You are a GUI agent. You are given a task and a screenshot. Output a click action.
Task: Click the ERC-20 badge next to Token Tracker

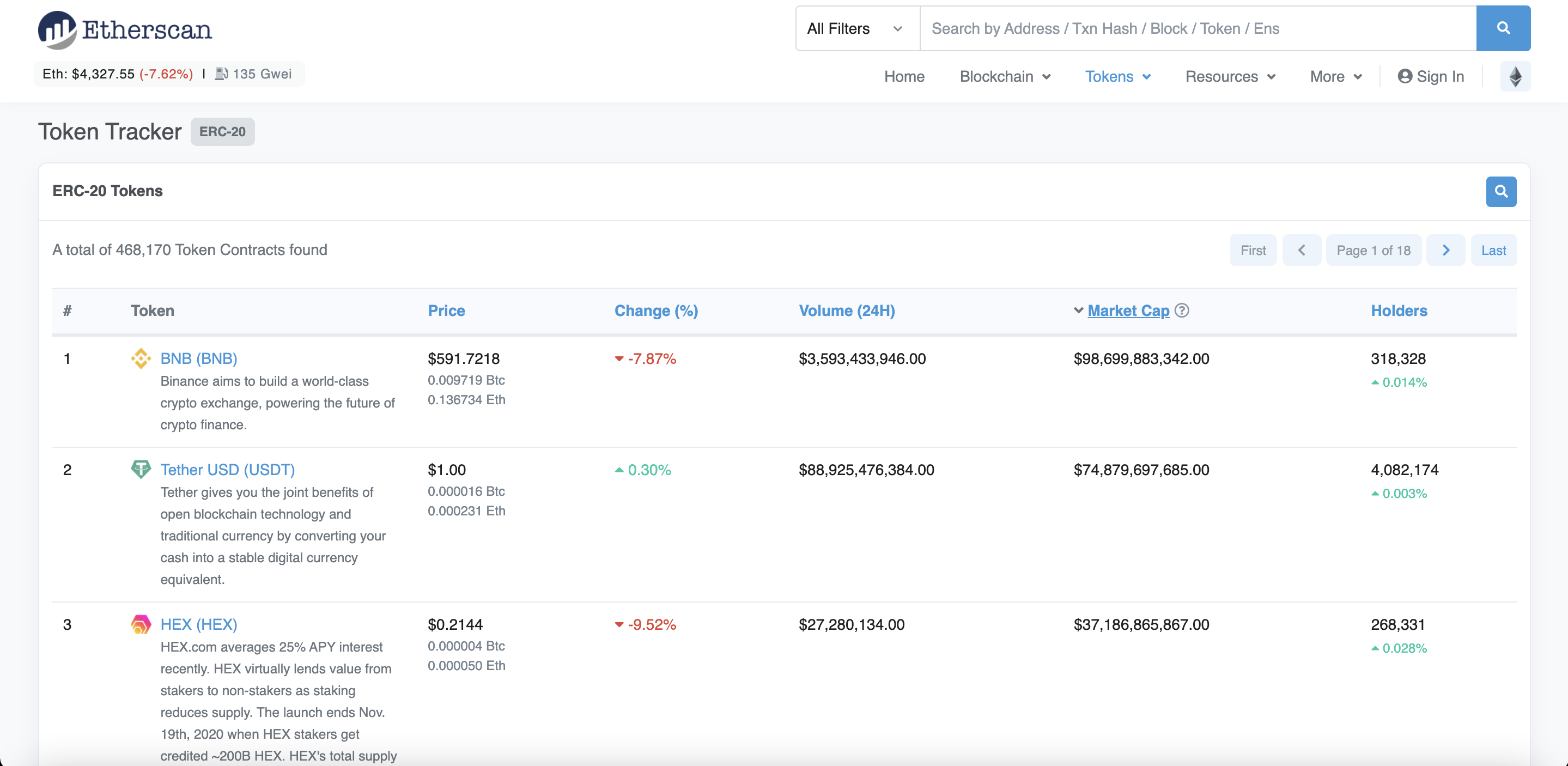[x=222, y=131]
